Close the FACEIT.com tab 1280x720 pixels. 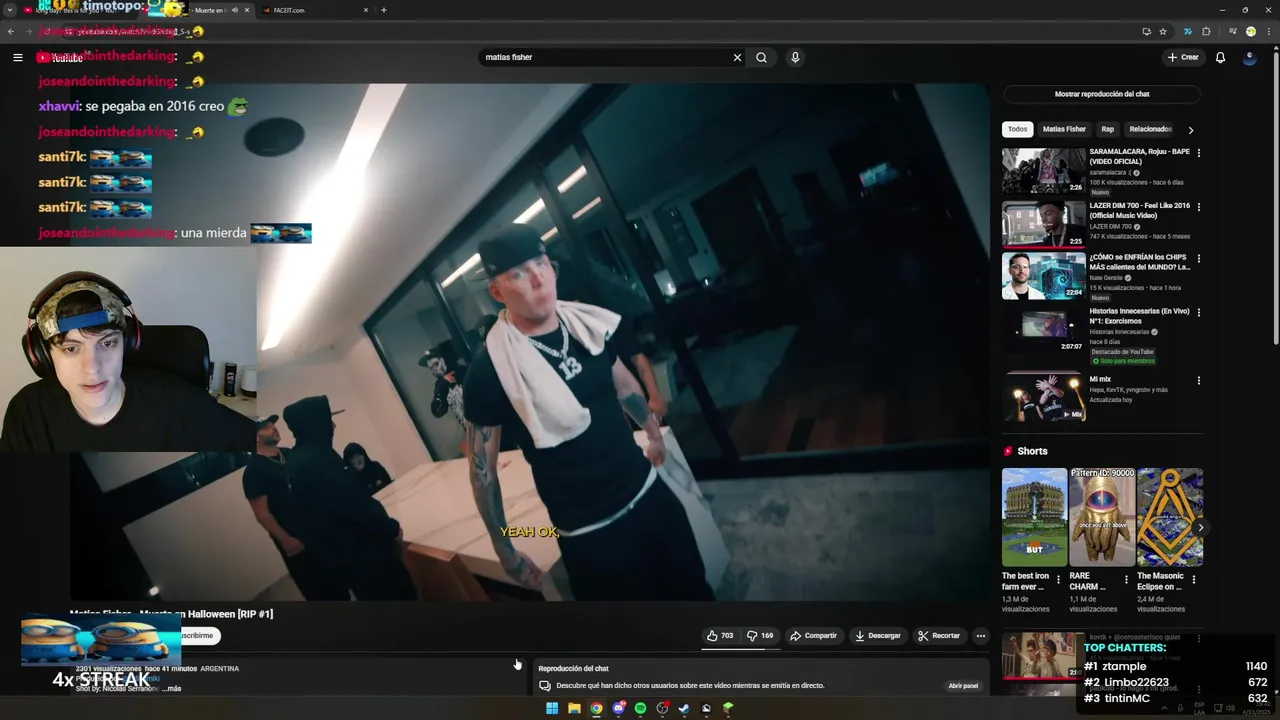(365, 10)
